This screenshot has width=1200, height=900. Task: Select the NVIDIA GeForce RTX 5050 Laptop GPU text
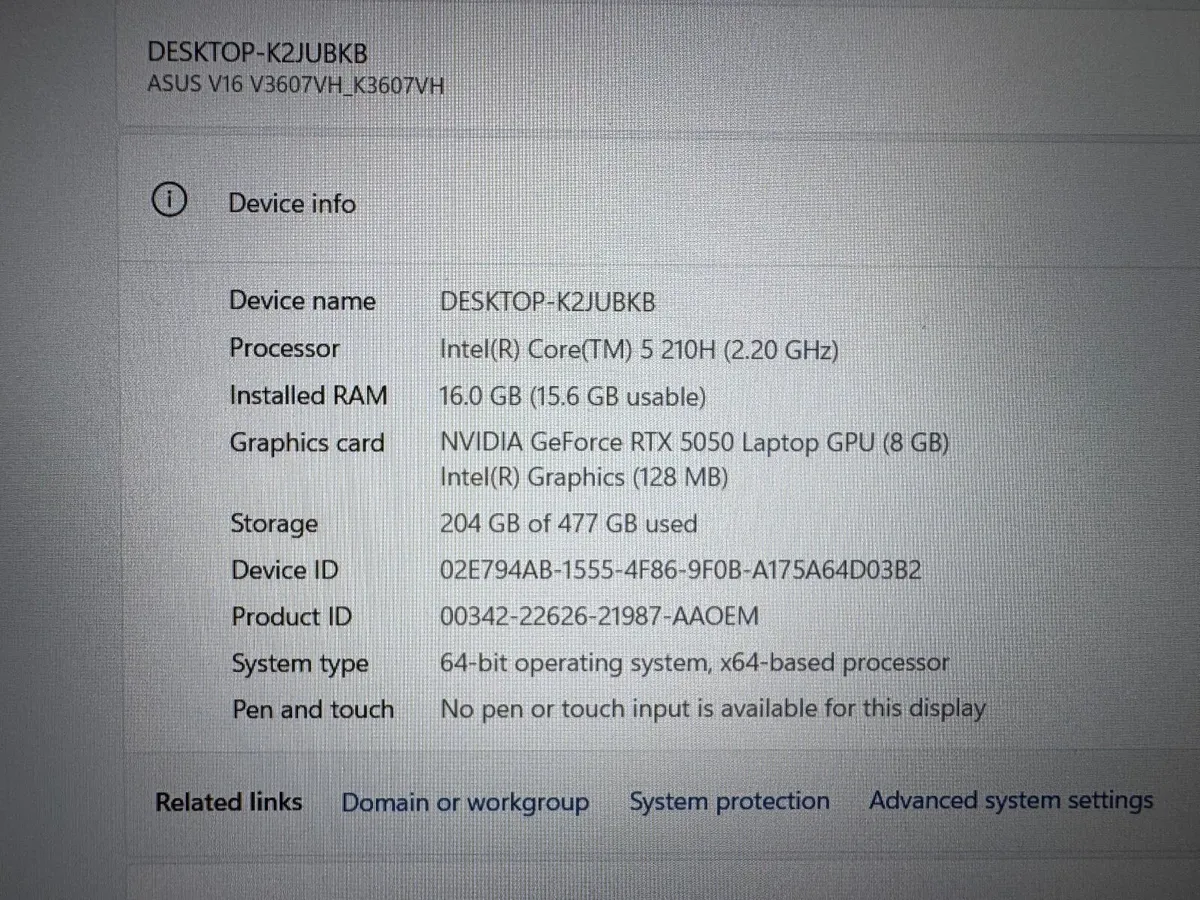(x=694, y=442)
